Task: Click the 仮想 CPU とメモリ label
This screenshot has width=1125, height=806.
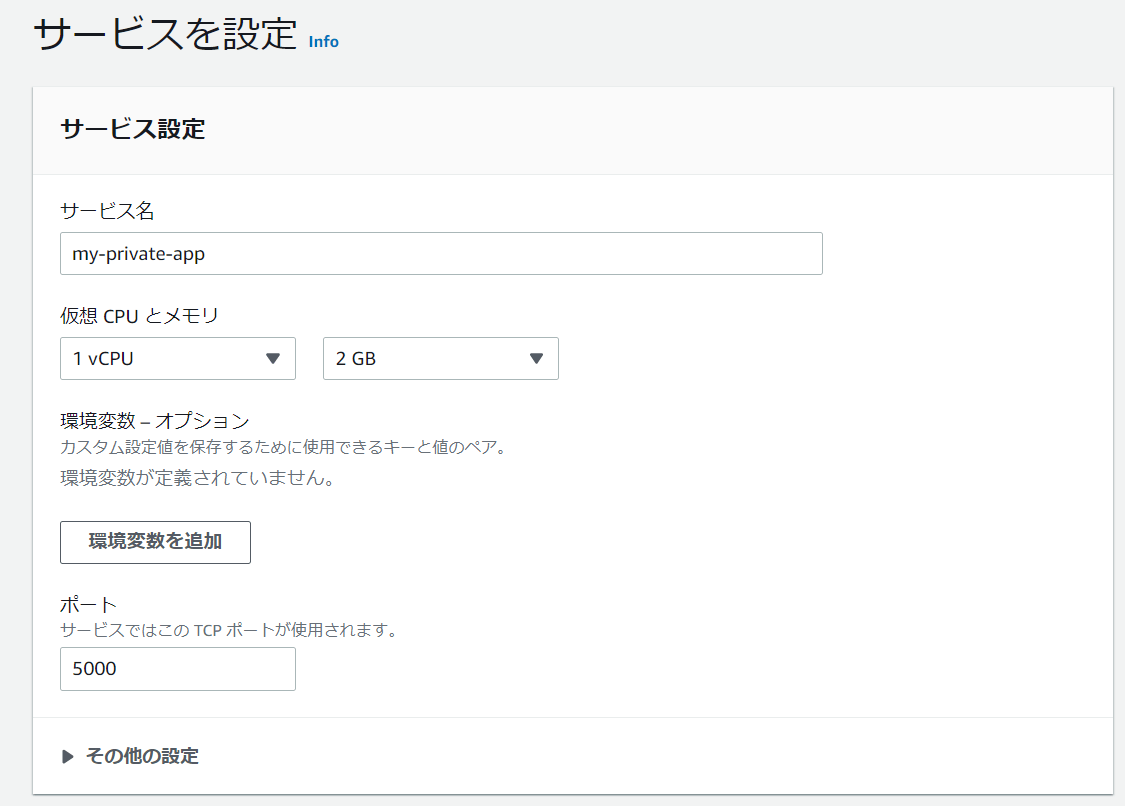Action: pos(139,316)
